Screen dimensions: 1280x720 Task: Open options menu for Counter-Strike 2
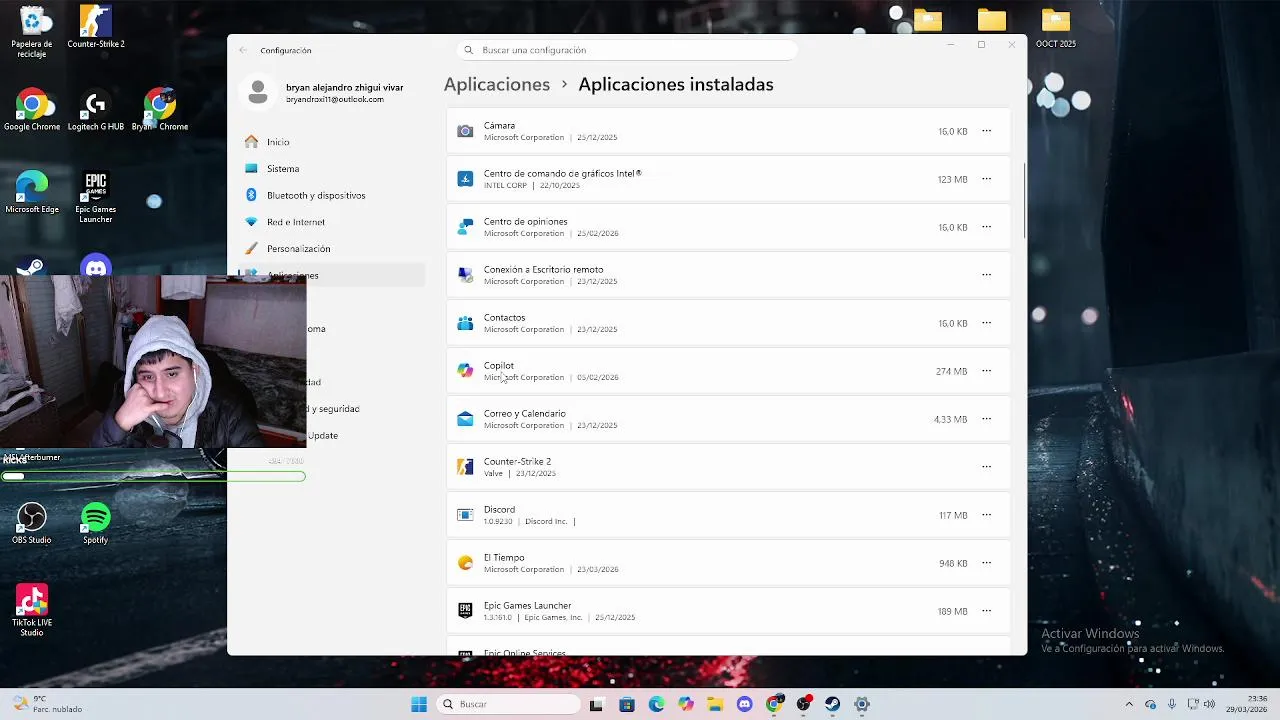coord(986,467)
